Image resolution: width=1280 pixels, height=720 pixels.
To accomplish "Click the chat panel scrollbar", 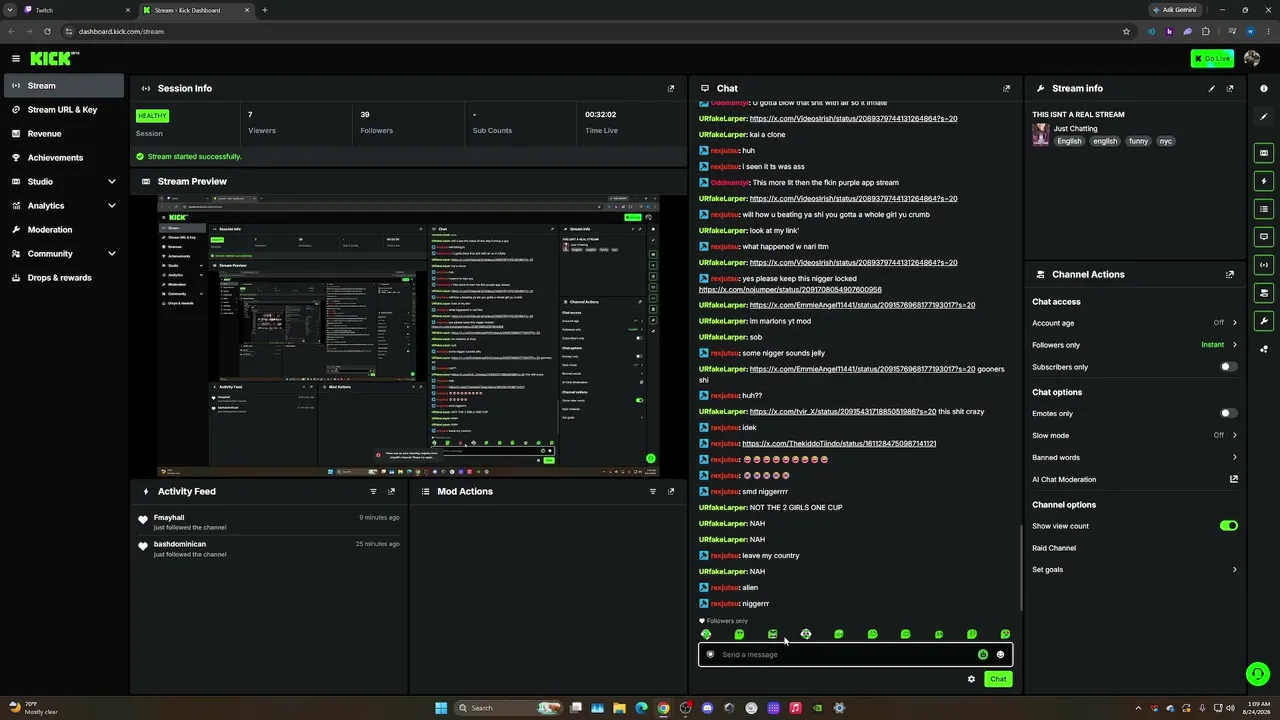I will pos(1020,568).
